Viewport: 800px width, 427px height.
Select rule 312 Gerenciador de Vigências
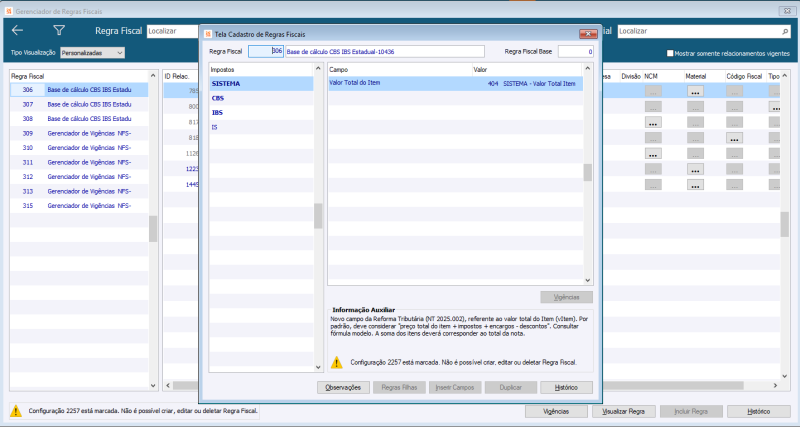[80, 177]
